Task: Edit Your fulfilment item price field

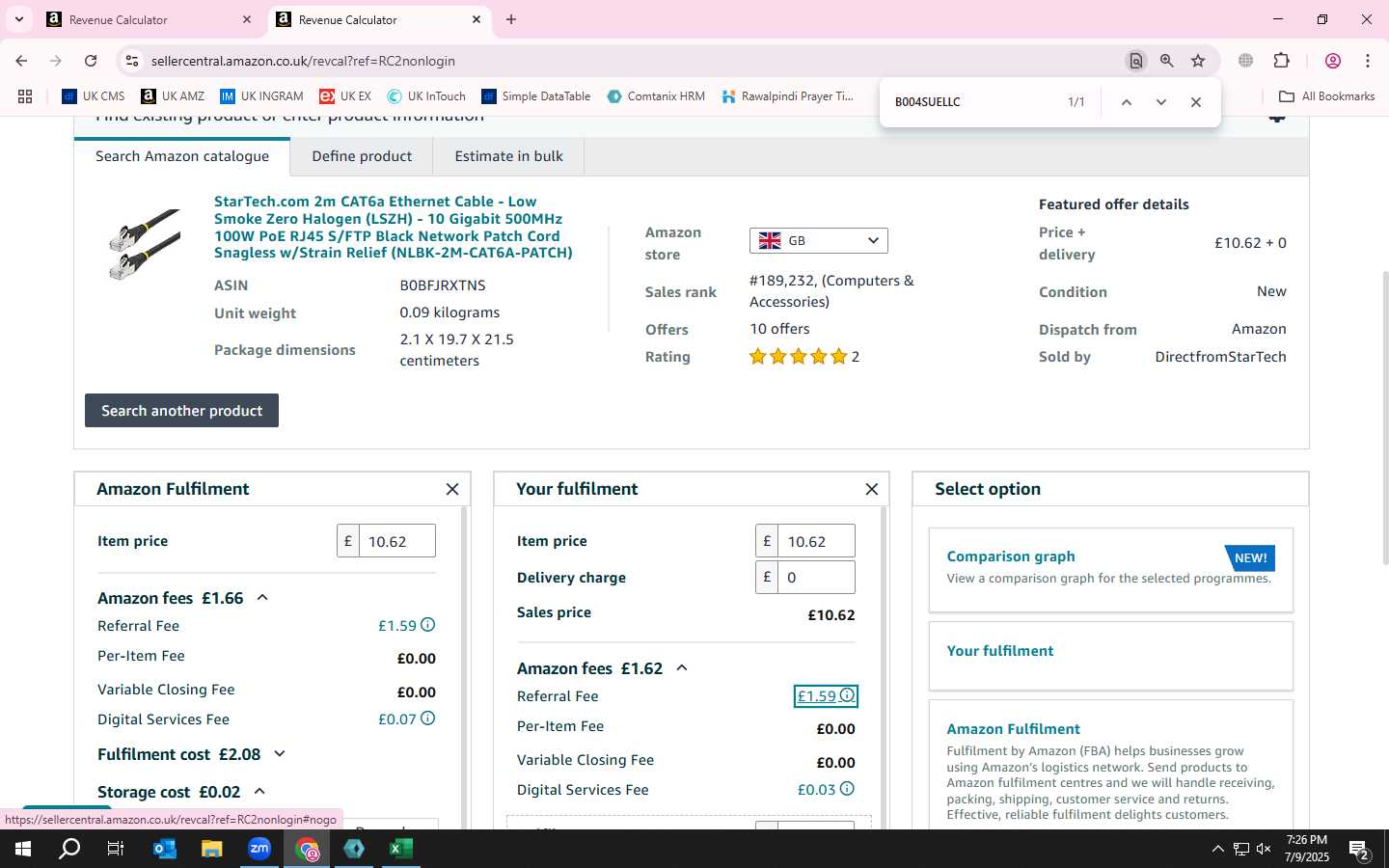Action: 816,541
